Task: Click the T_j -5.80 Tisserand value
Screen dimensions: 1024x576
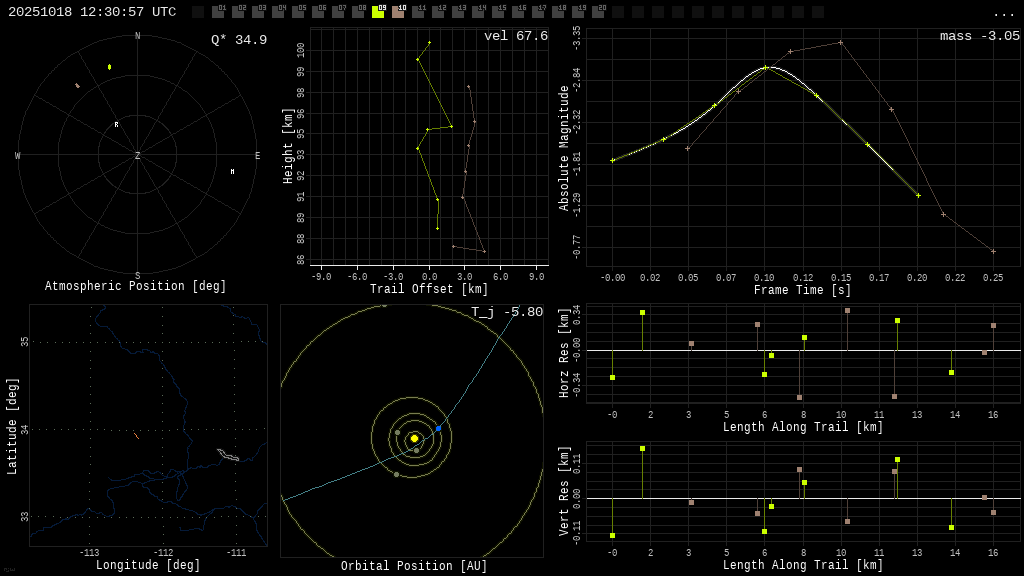Action: 507,312
